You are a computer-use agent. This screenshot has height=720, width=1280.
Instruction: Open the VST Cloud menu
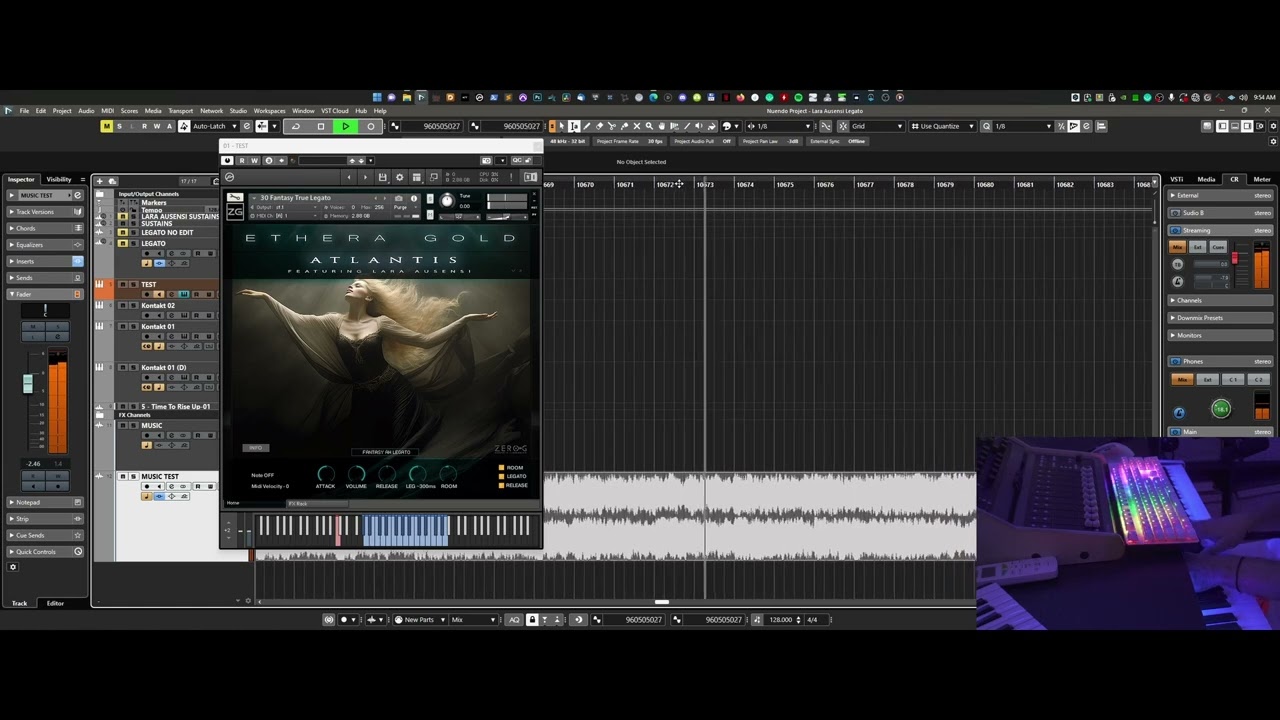click(x=335, y=111)
